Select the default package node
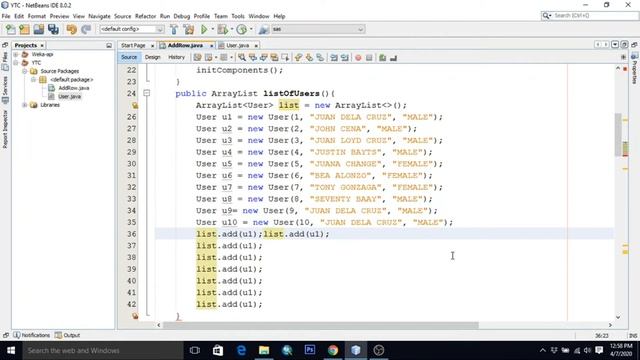640x360 pixels. [71, 80]
